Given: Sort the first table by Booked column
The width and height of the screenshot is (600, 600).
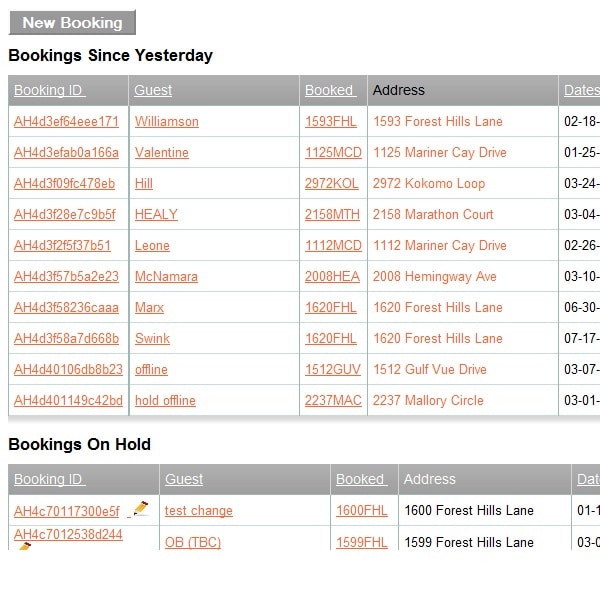Looking at the screenshot, I should click(331, 90).
